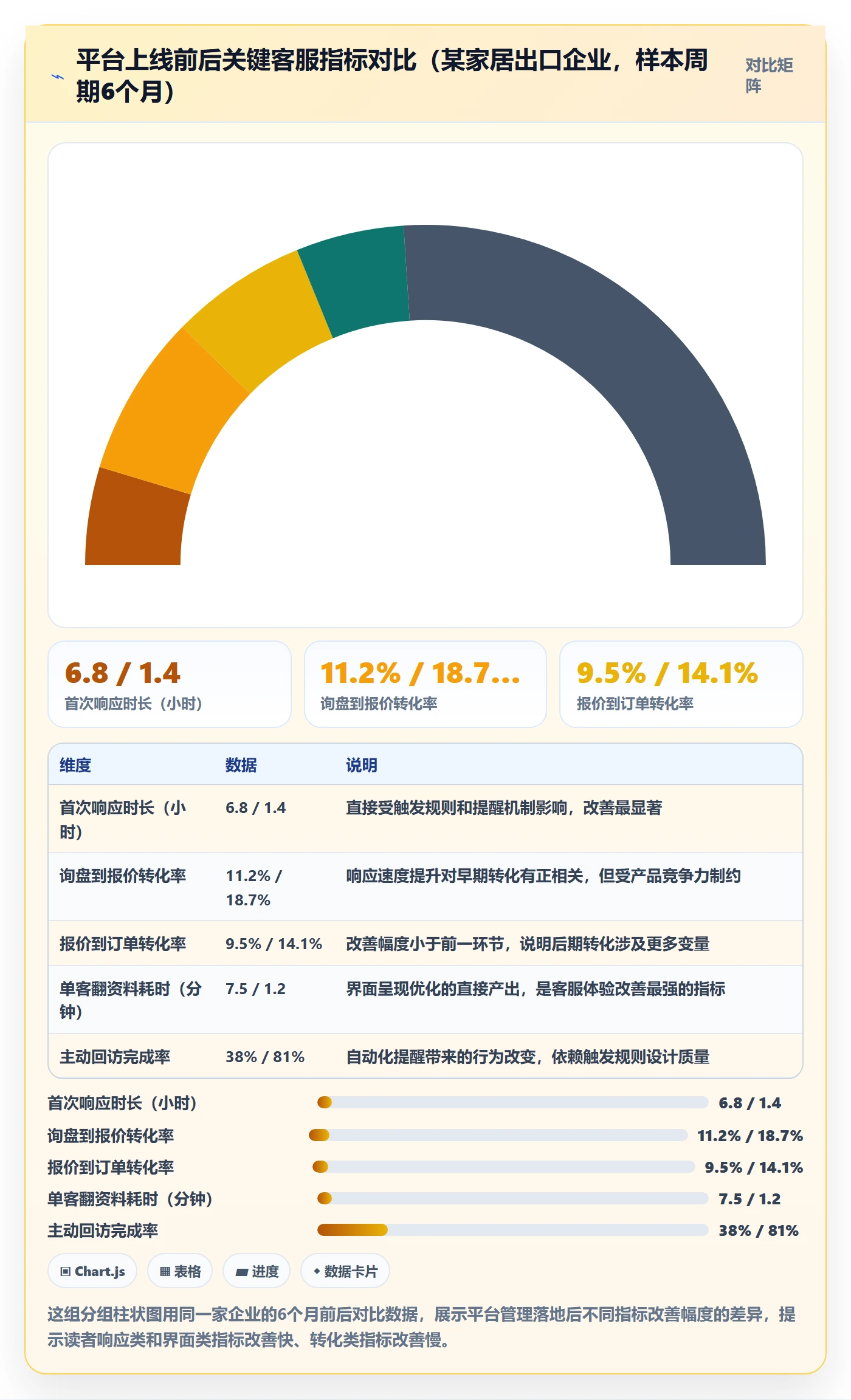Click table cell 7.5 / 1.2
Image resolution: width=851 pixels, height=1400 pixels.
pos(255,989)
